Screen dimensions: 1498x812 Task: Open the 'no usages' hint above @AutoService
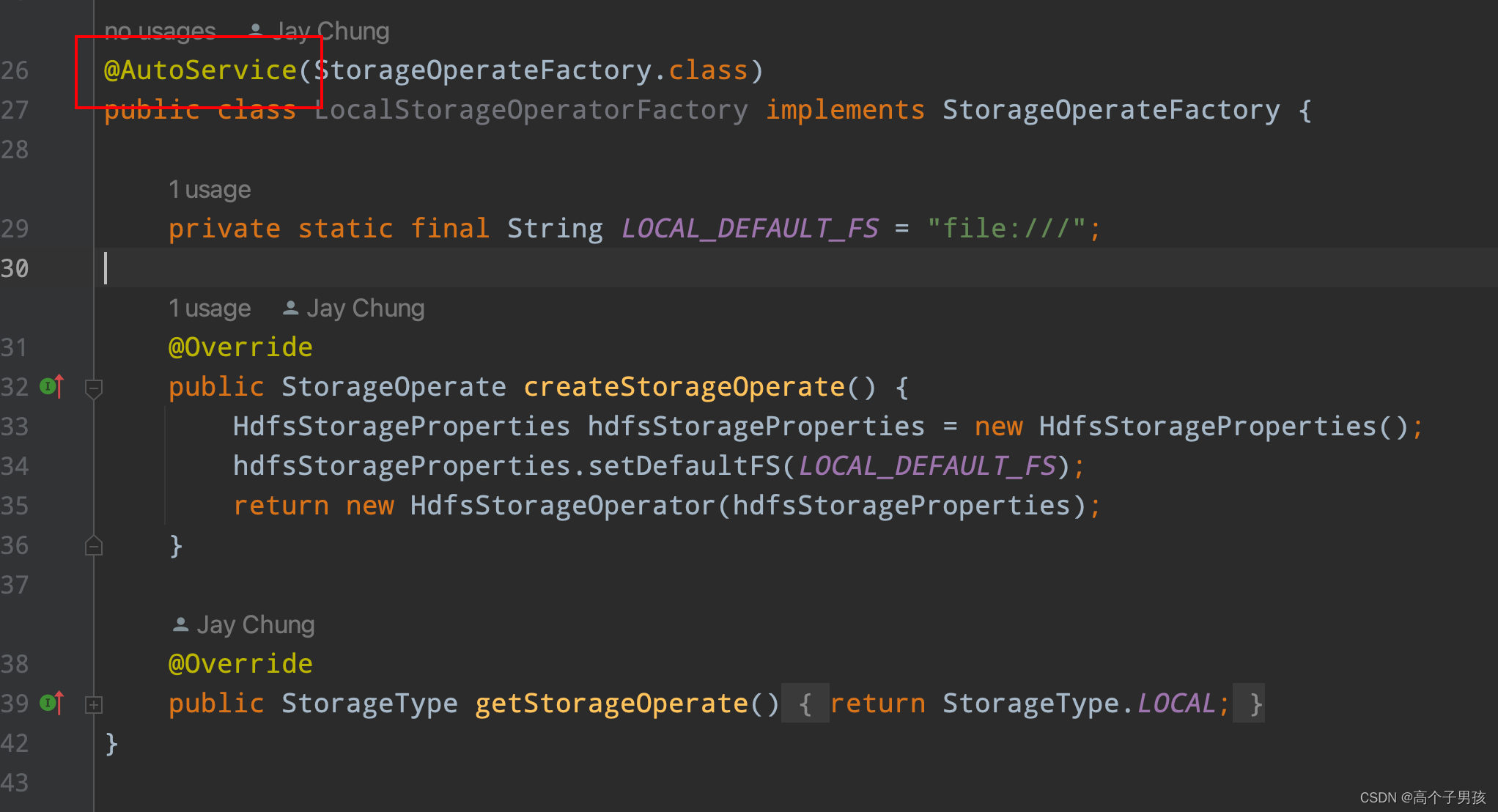[160, 30]
